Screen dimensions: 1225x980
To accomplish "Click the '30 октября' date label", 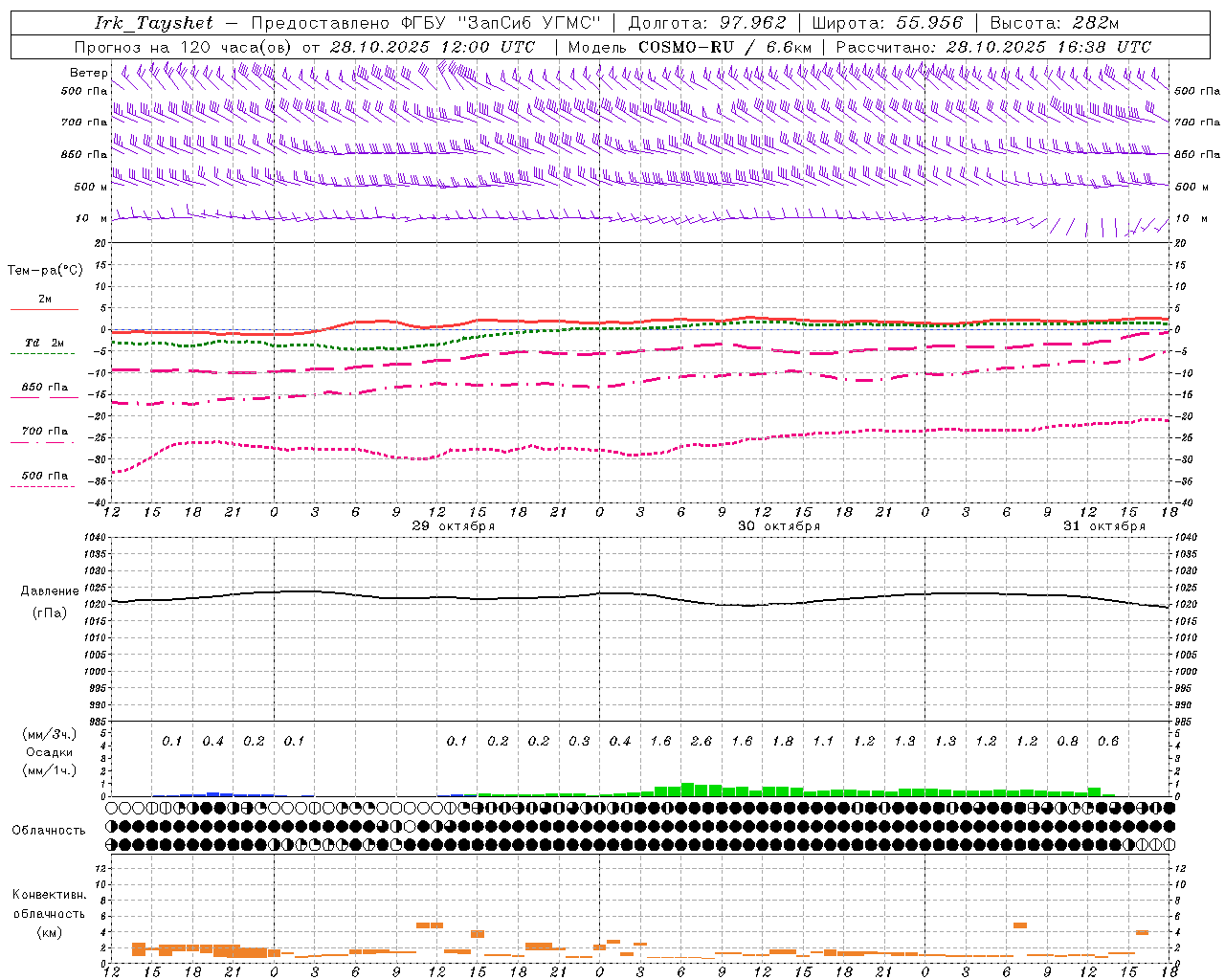I will pos(779,526).
